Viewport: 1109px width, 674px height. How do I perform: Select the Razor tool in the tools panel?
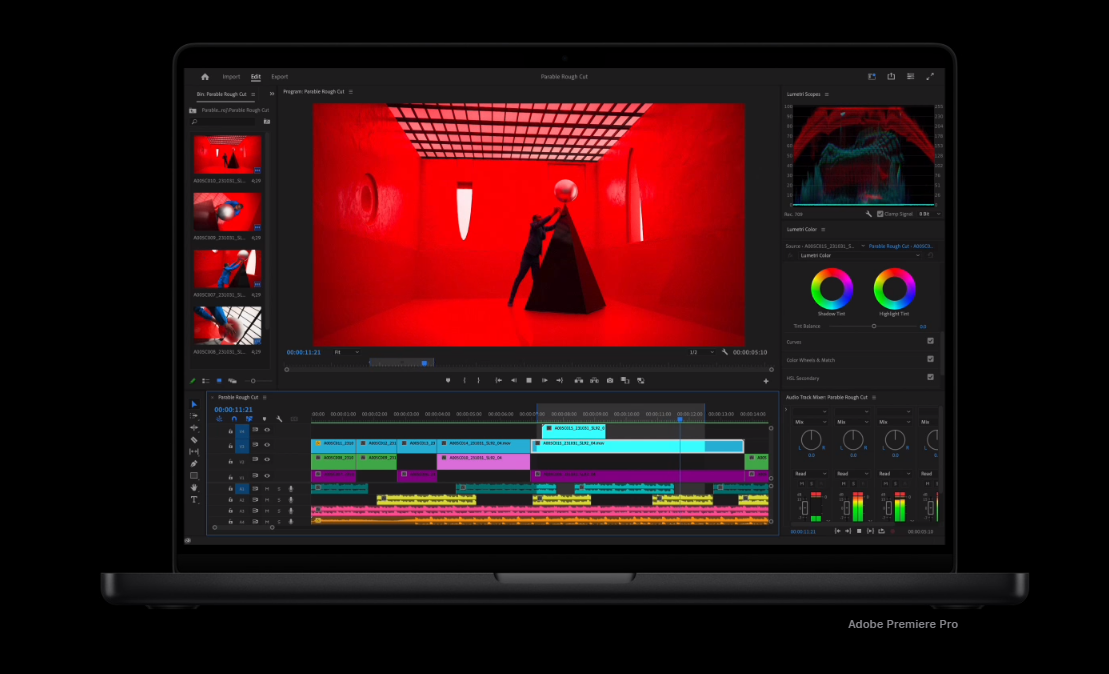coord(194,440)
